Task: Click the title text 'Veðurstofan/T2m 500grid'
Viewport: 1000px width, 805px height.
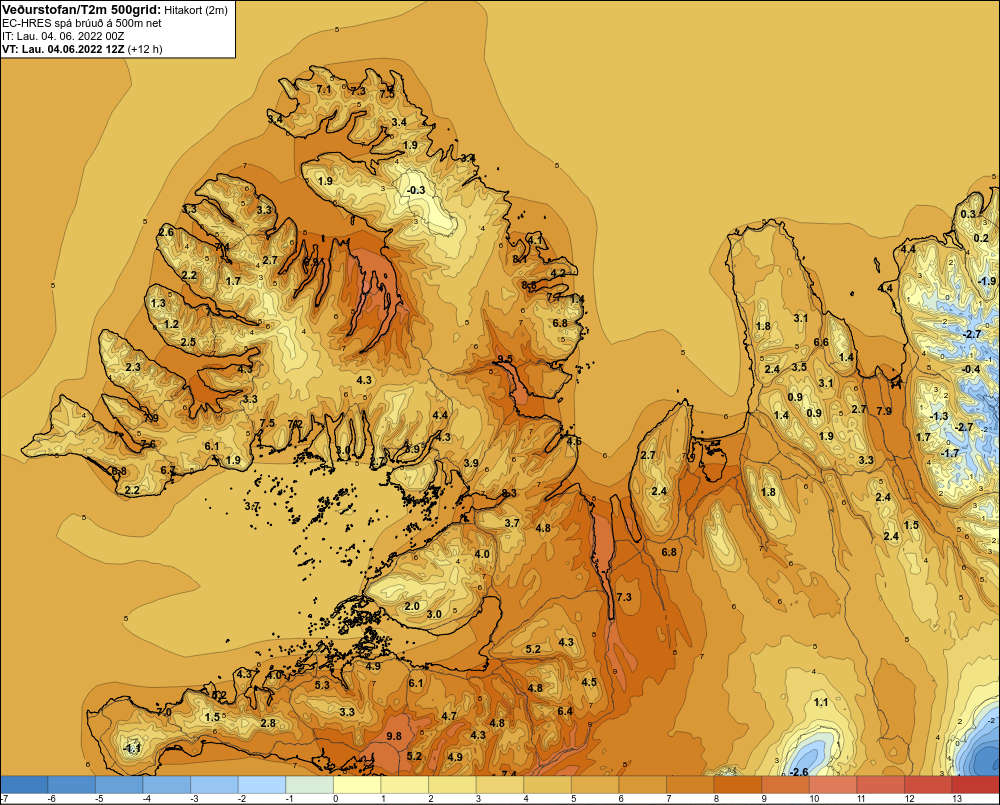Action: tap(82, 9)
